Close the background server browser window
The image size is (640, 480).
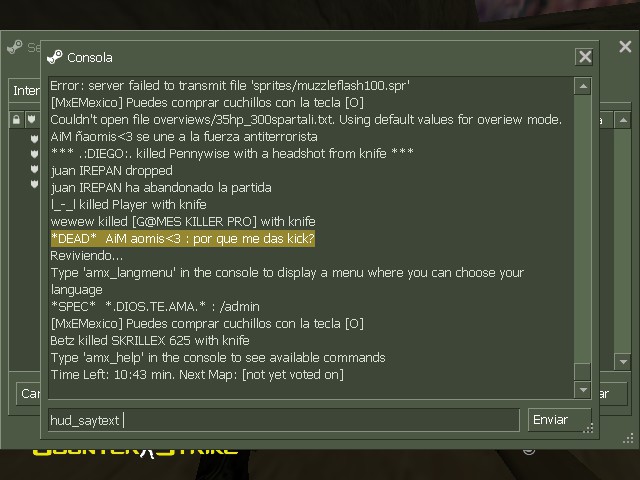(x=625, y=47)
